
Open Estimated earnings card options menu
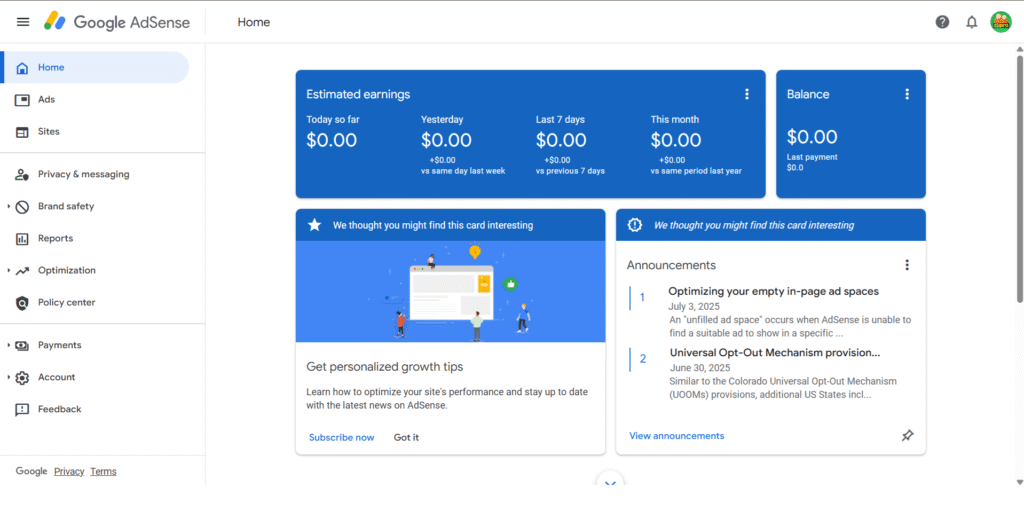746,94
